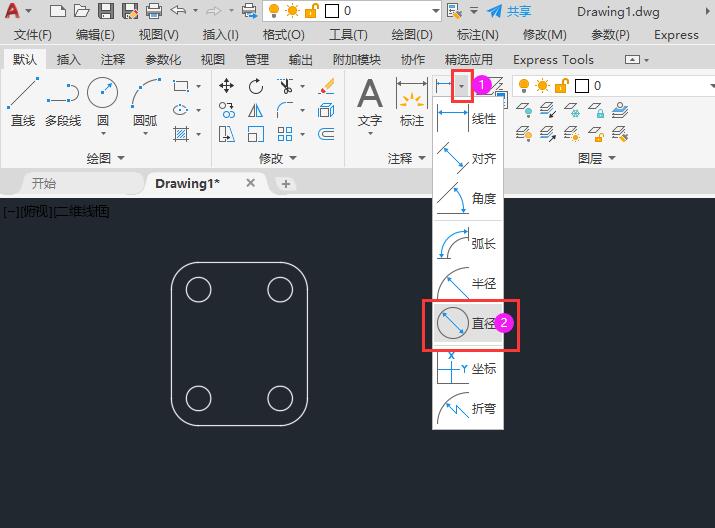Click the Fillet tool icon
The width and height of the screenshot is (715, 528).
pos(285,110)
